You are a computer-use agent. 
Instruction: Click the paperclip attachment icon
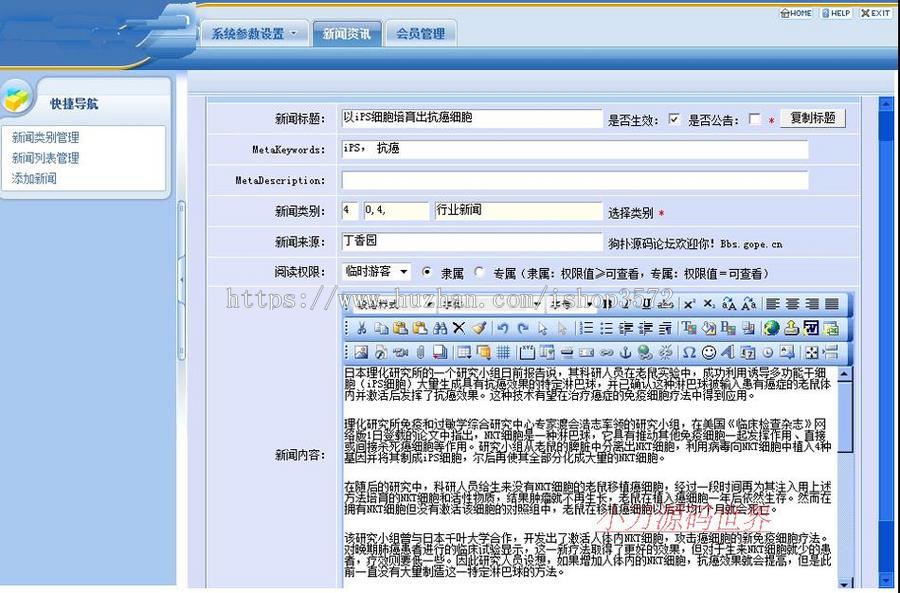[x=420, y=352]
